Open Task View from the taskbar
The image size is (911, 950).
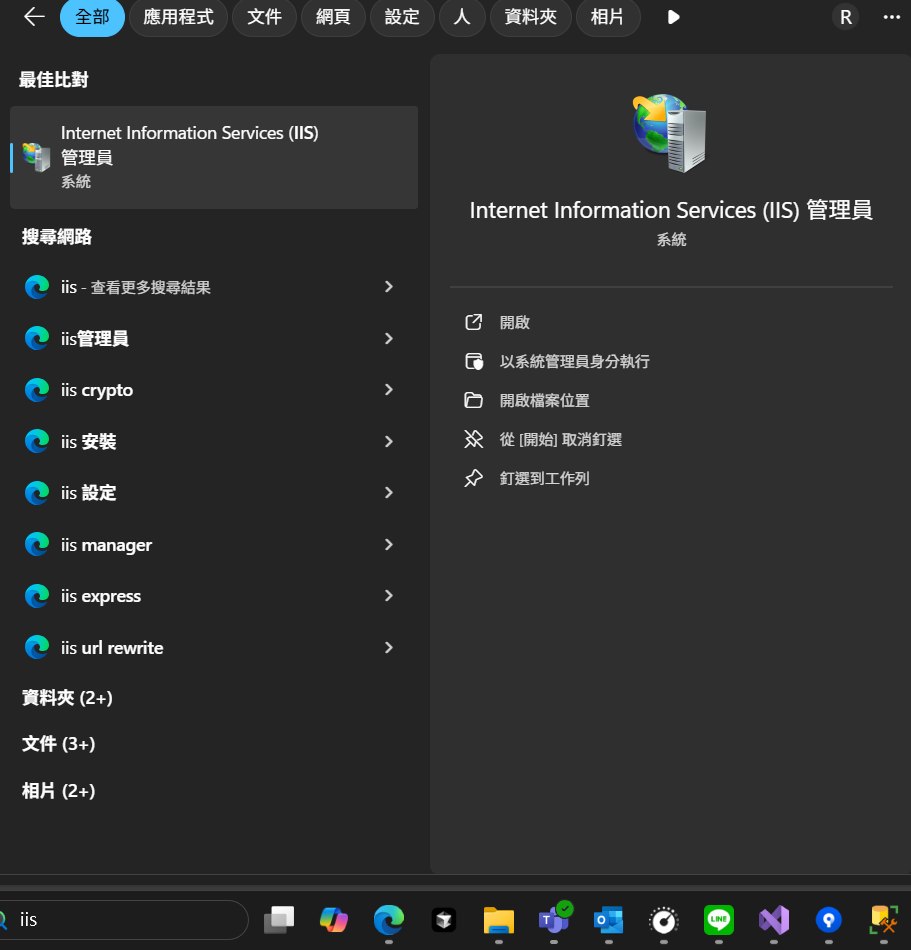279,920
